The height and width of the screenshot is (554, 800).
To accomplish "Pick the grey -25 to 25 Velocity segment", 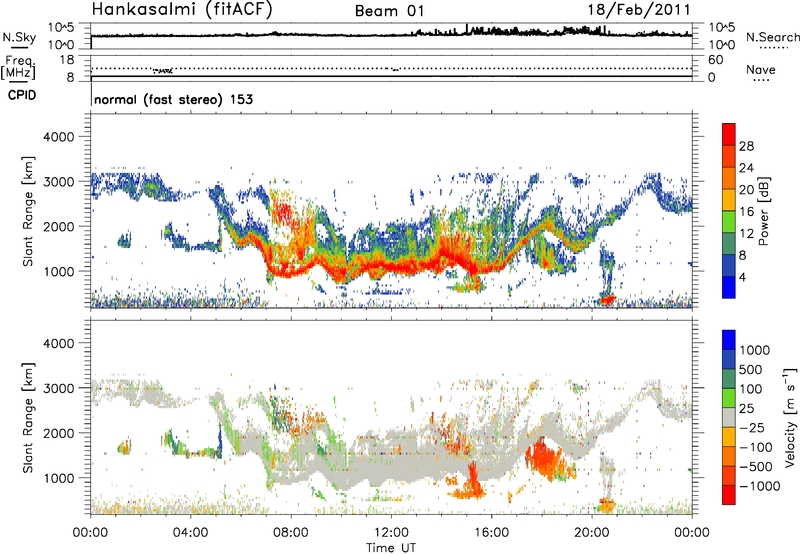I will pyautogui.click(x=729, y=417).
